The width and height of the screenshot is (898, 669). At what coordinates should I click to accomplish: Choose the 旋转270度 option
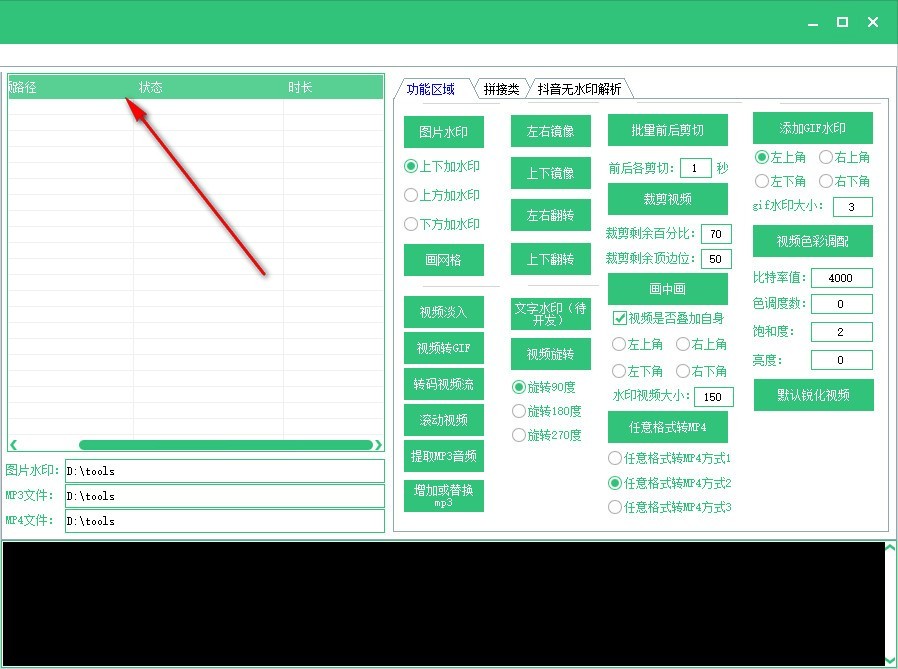(546, 435)
